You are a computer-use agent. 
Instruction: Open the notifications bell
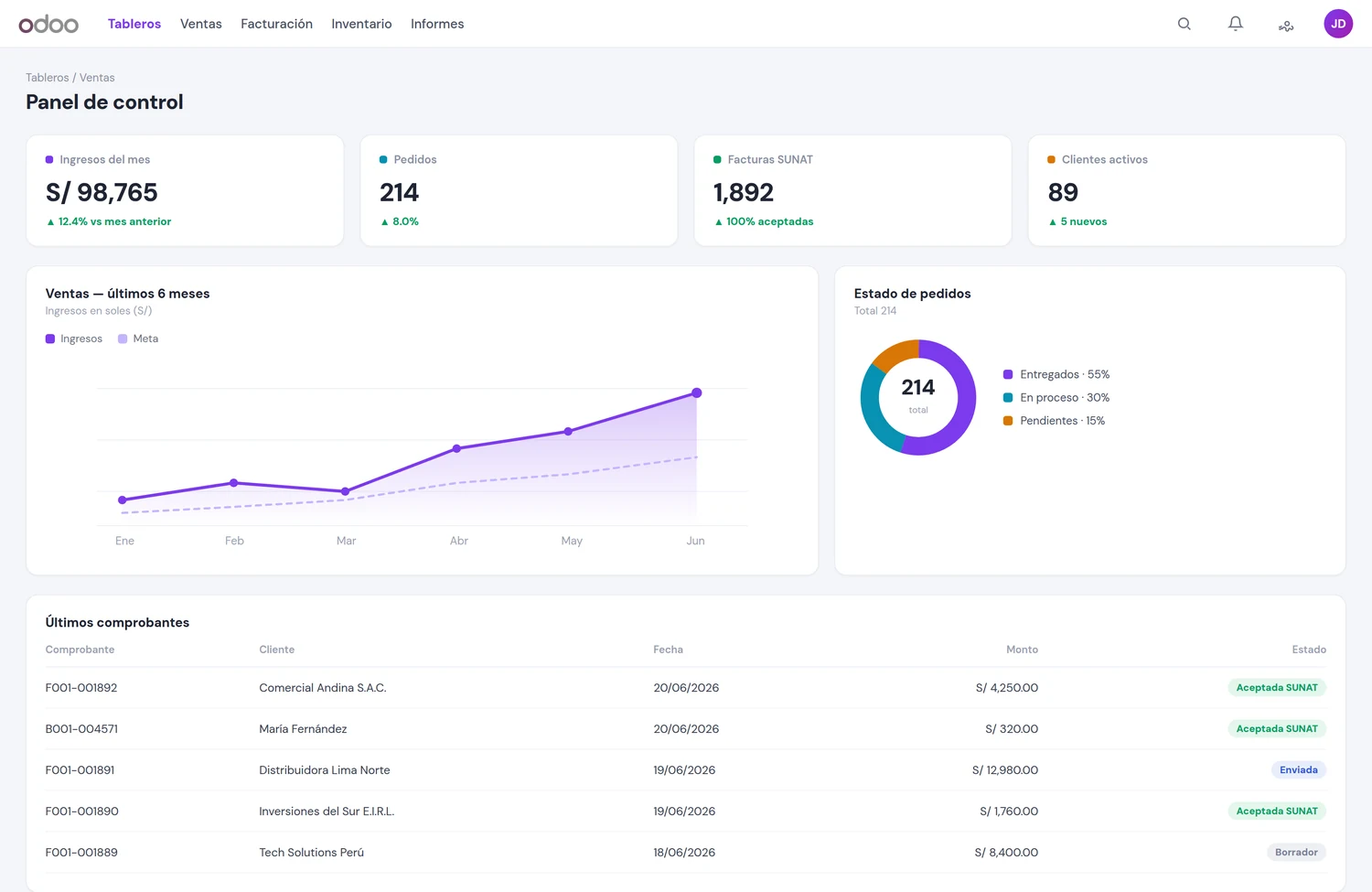pos(1236,24)
